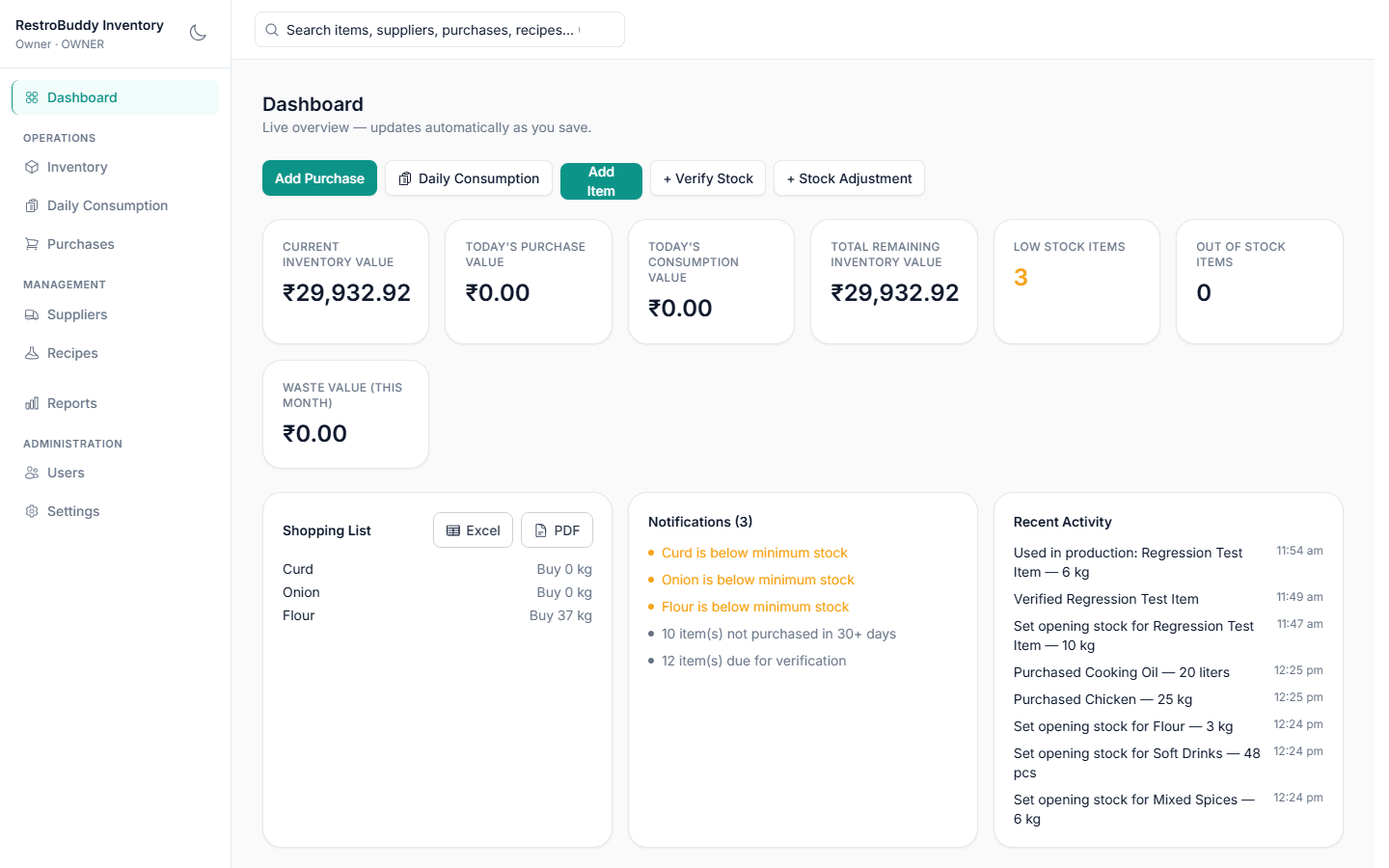Focus the search items input field

440,30
